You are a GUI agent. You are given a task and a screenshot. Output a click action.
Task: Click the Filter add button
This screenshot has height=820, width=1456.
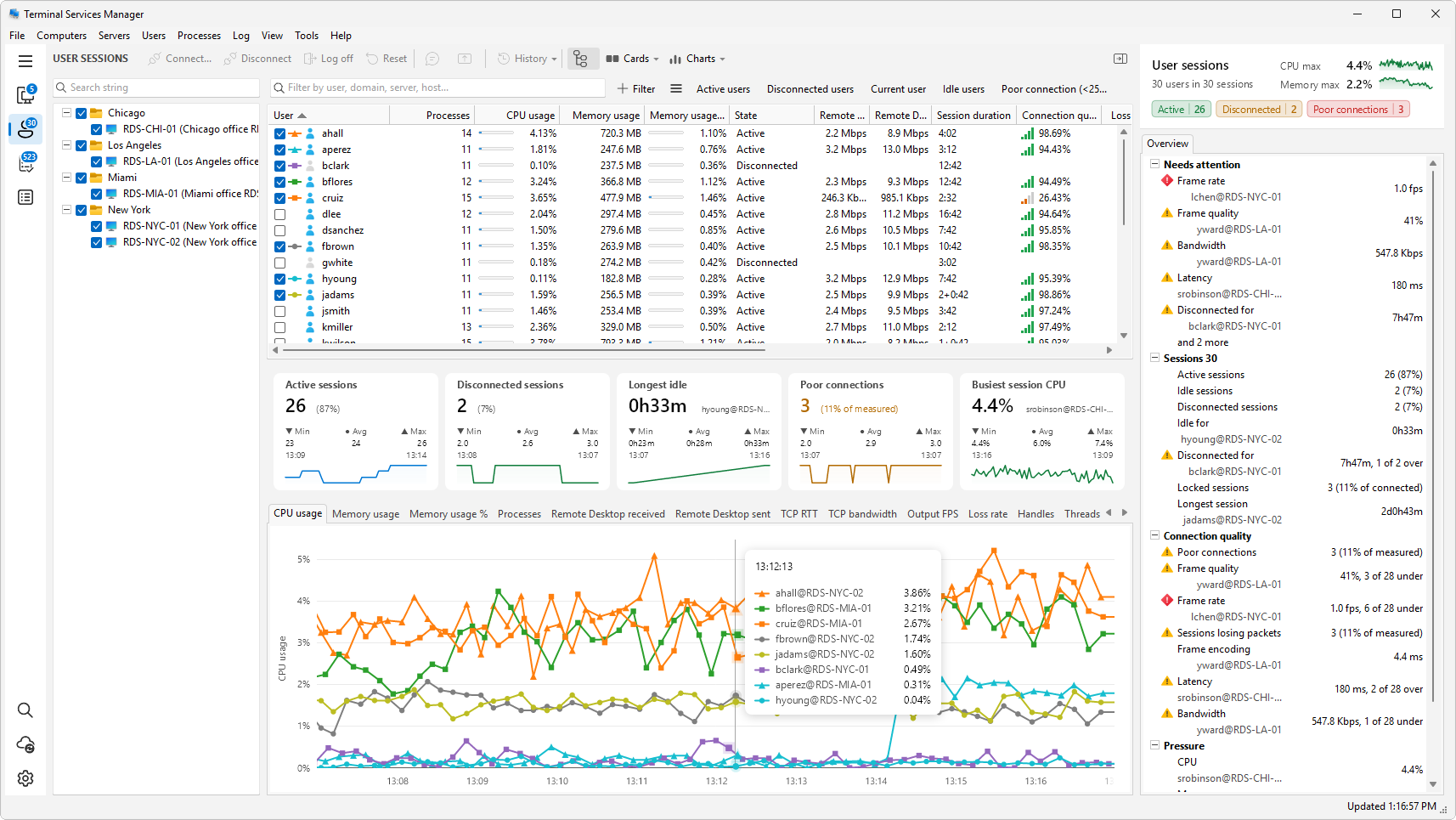coord(636,89)
